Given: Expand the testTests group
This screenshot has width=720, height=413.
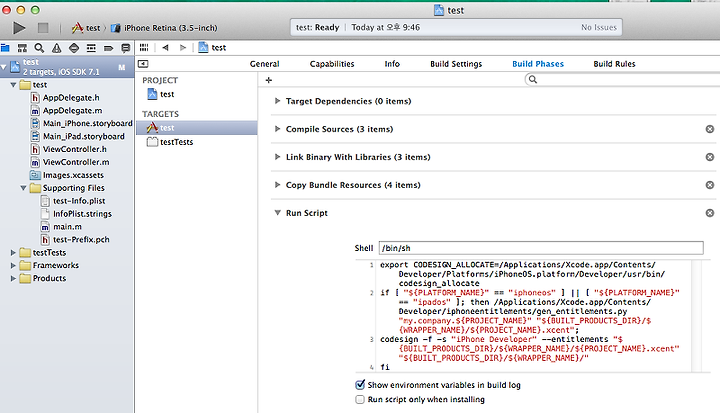Looking at the screenshot, I should pyautogui.click(x=13, y=253).
